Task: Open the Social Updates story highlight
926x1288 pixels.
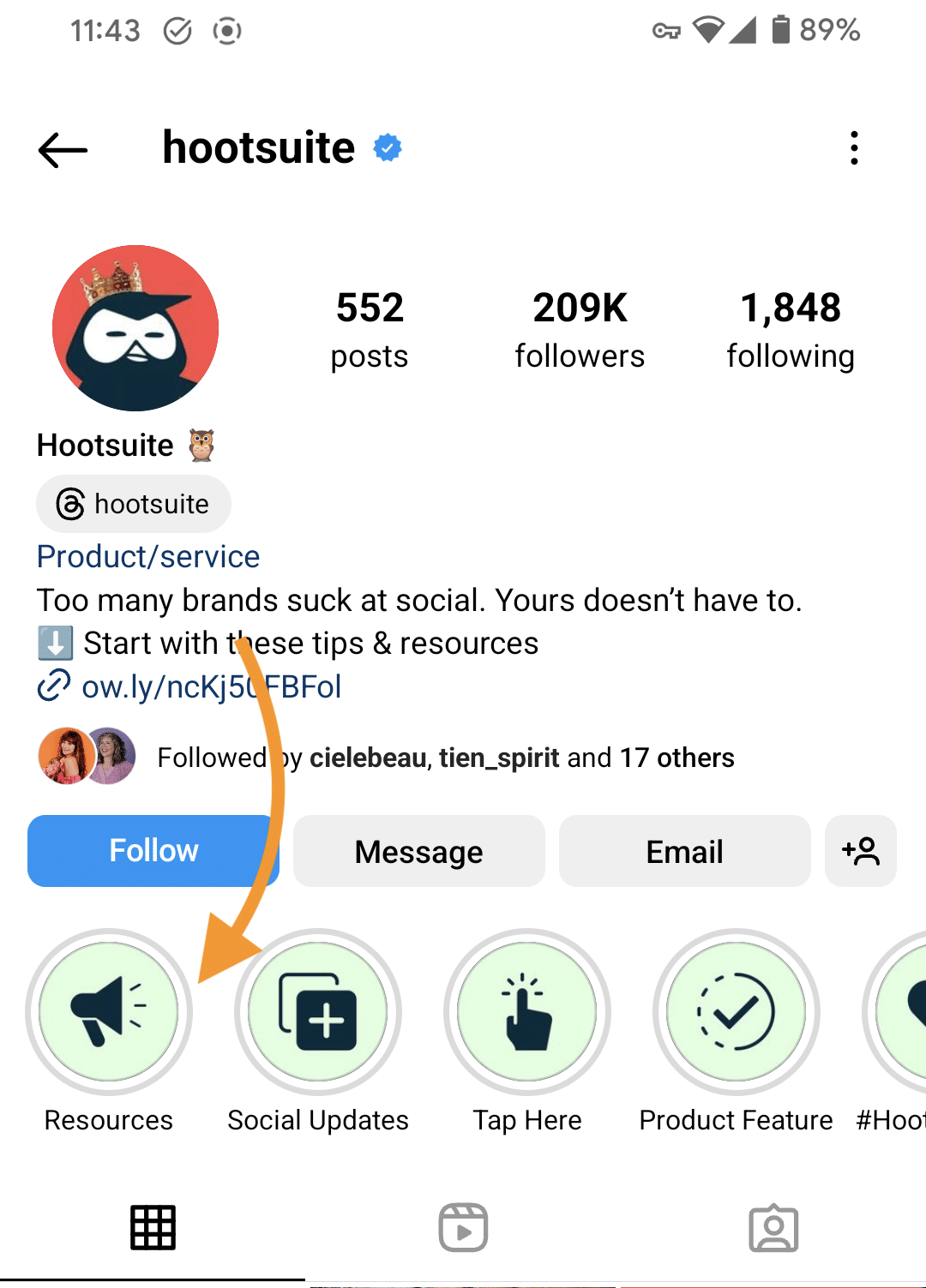Action: 317,1012
